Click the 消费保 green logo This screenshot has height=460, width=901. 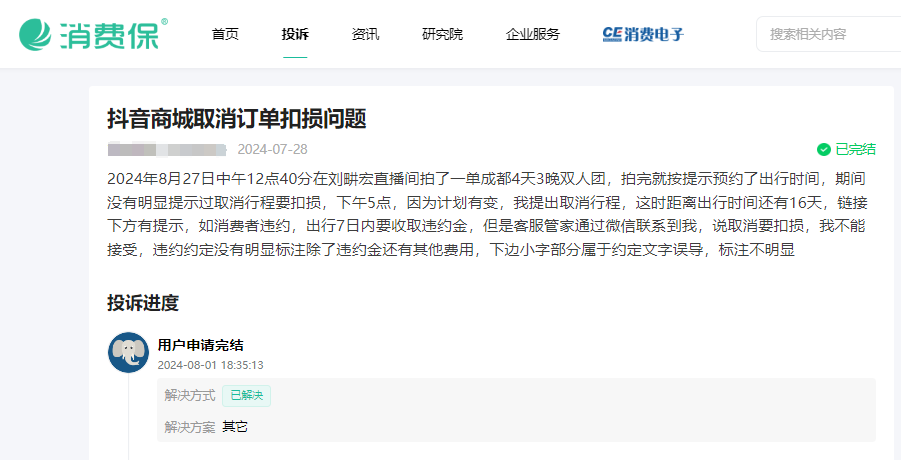pyautogui.click(x=93, y=34)
